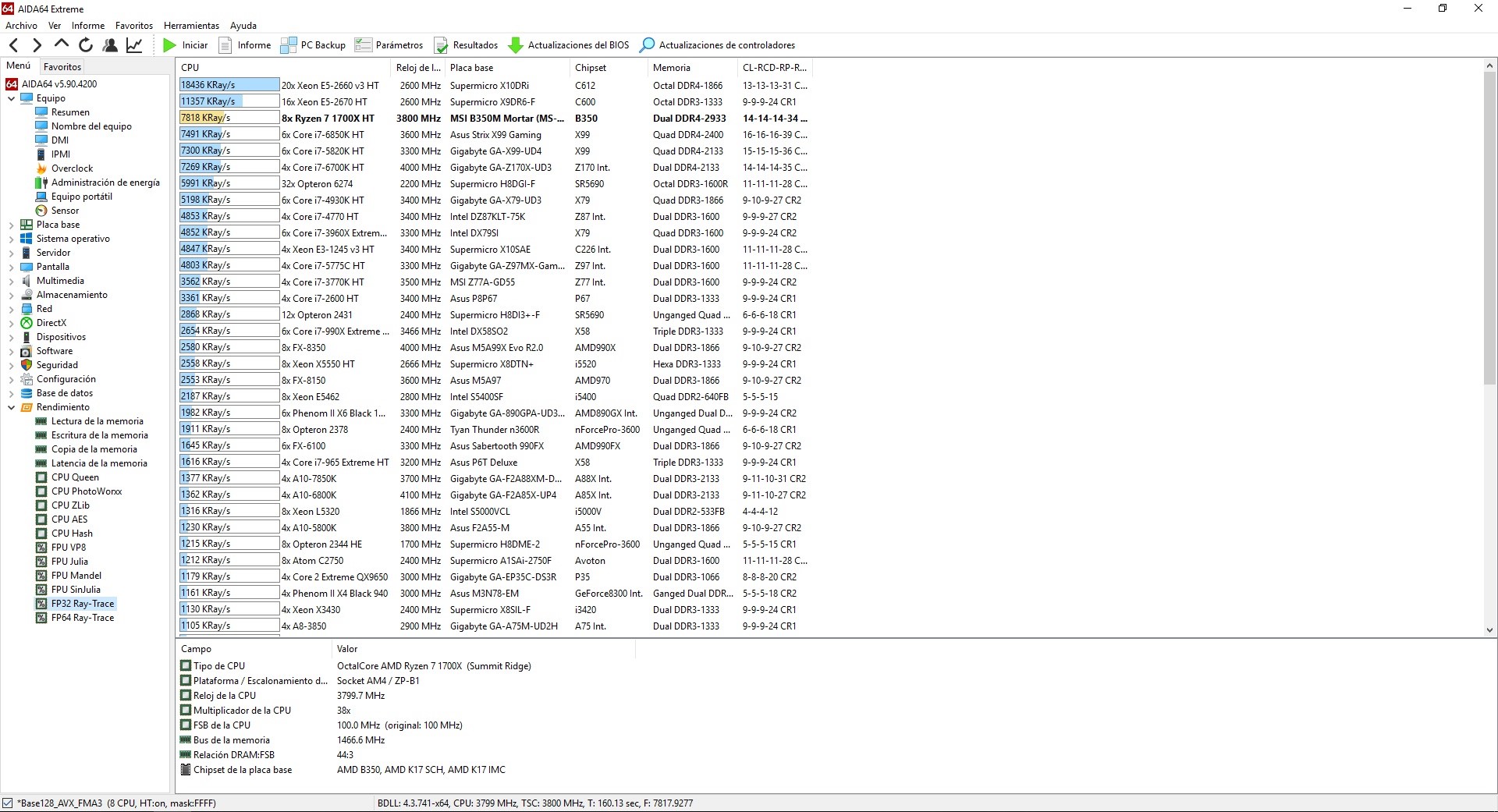
Task: Click the 7818 KRay/s Ryzen result bar
Action: click(x=229, y=118)
